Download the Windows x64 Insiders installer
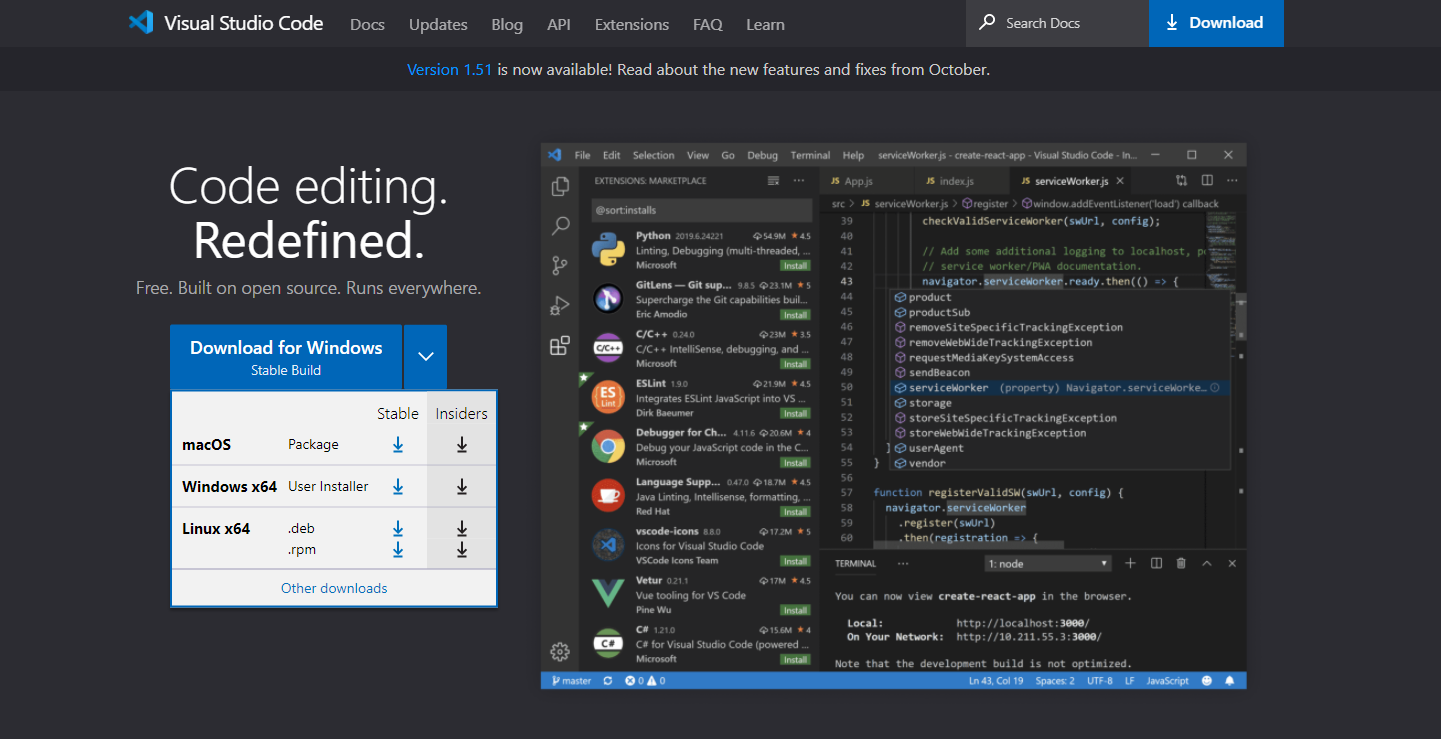Viewport: 1441px width, 739px height. click(462, 487)
